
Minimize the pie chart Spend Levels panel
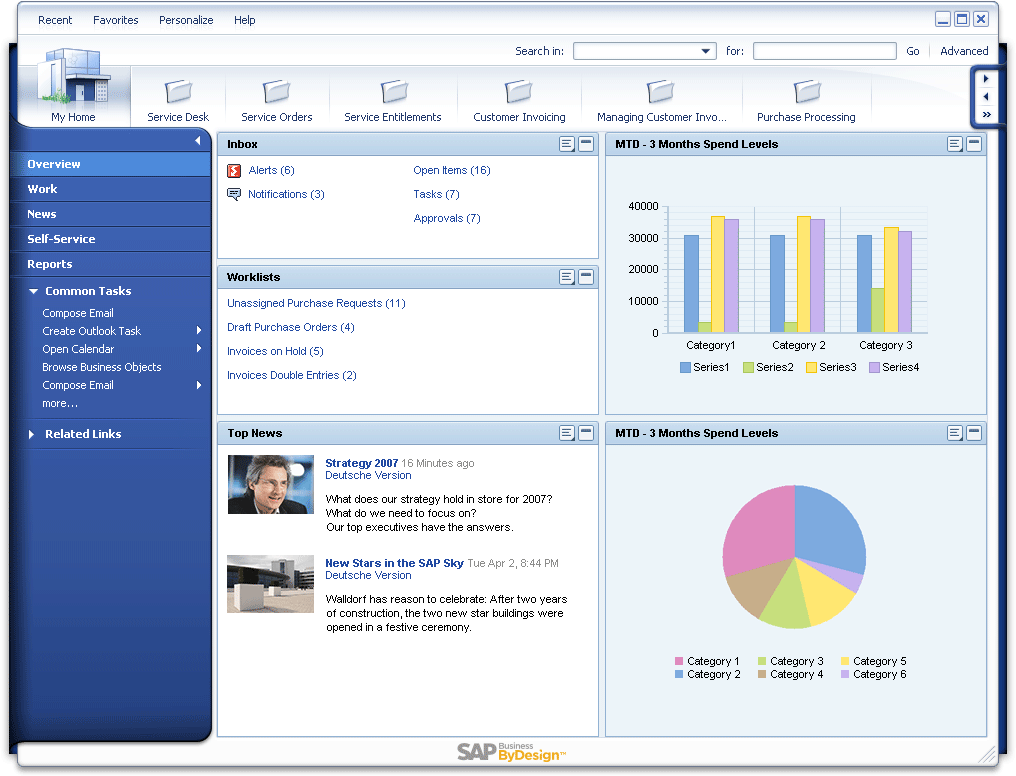coord(973,433)
